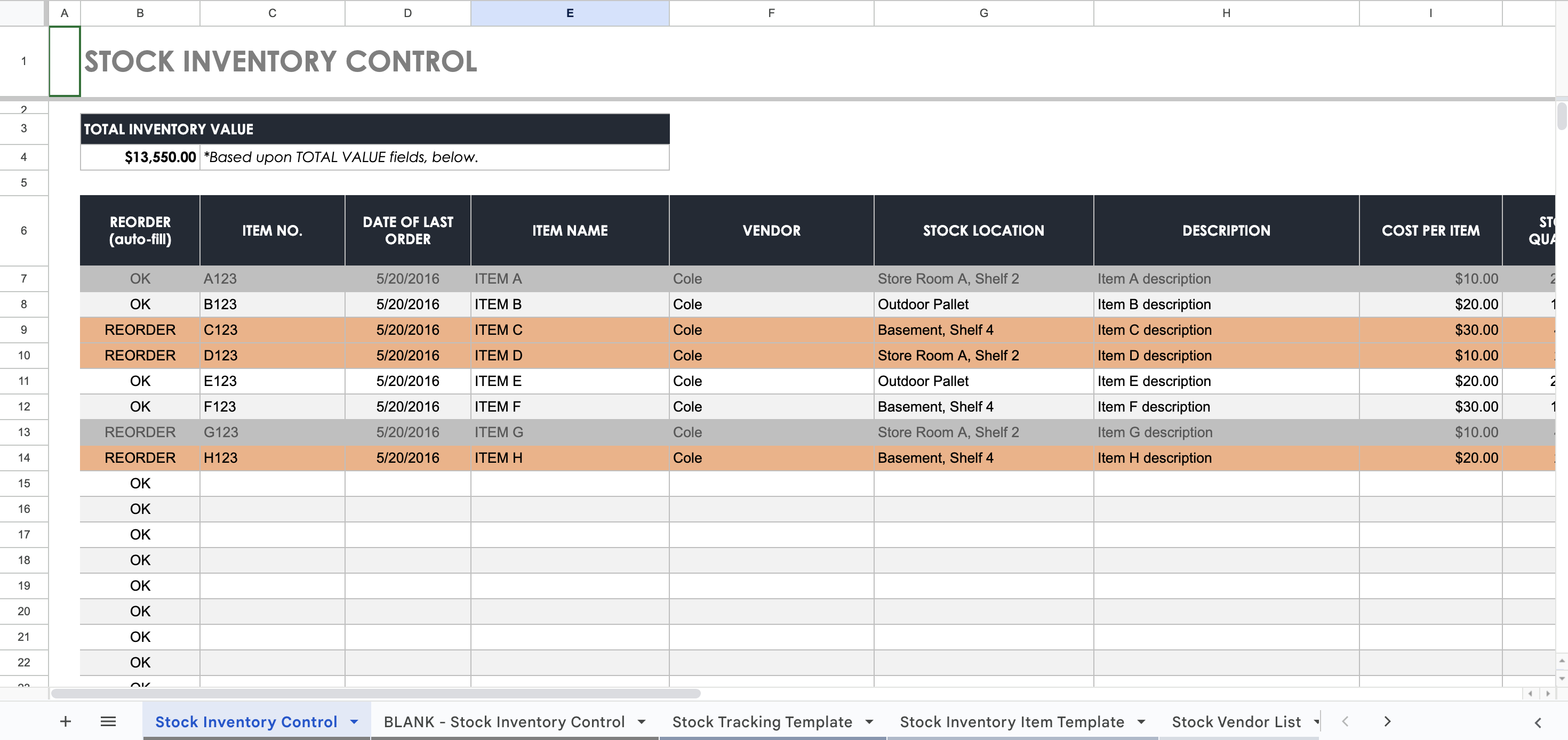Click horizontal scroll right small arrow
Screen dimensions: 1568x740
pos(1548,694)
